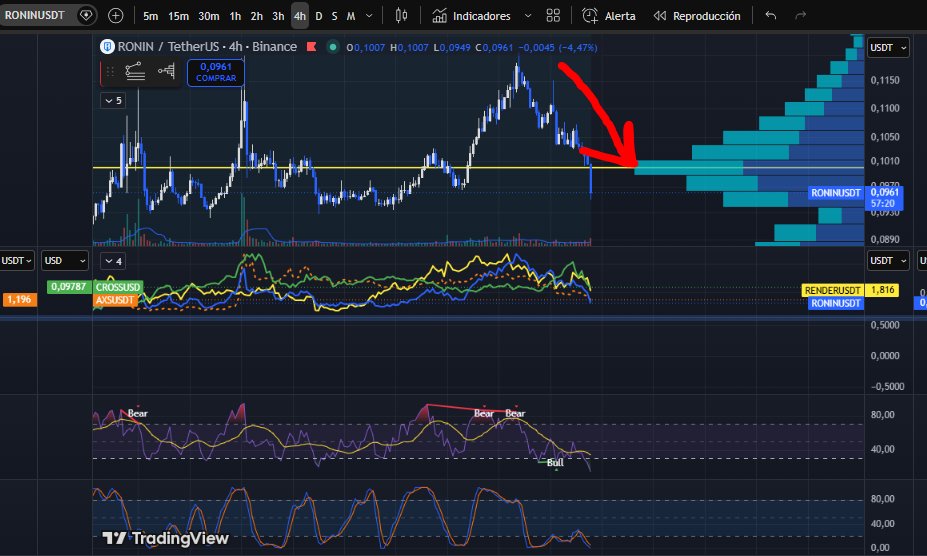Click the 1,816 RENDERUSDT price value
The height and width of the screenshot is (556, 927).
(x=882, y=290)
